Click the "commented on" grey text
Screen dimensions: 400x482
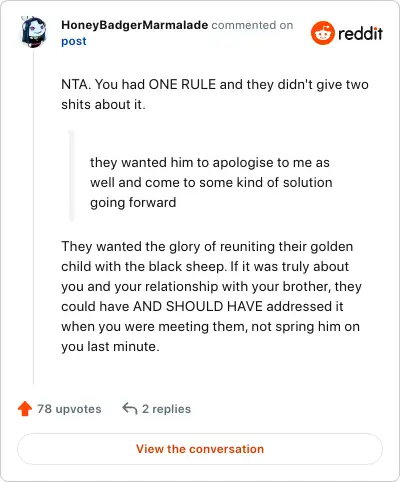(x=252, y=25)
